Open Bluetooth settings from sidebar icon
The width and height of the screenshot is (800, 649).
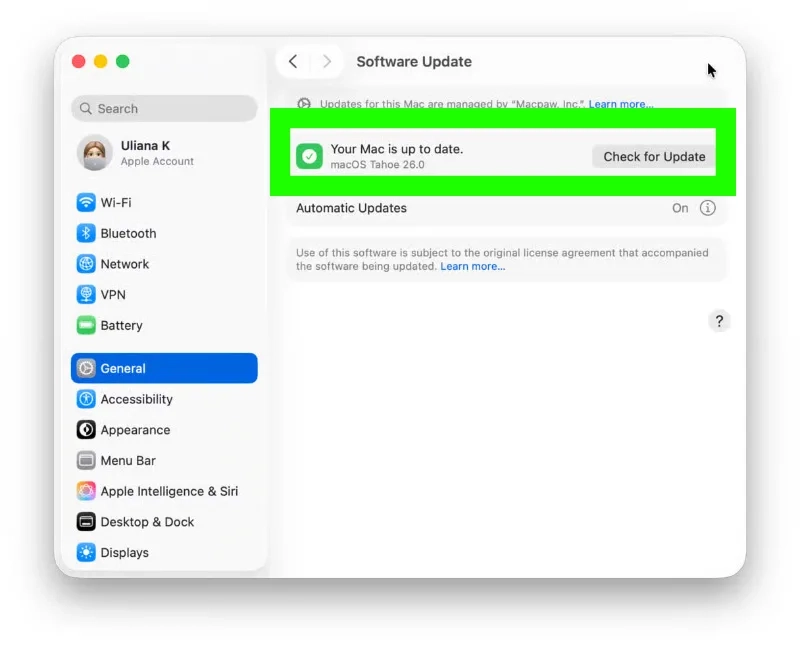click(x=86, y=233)
